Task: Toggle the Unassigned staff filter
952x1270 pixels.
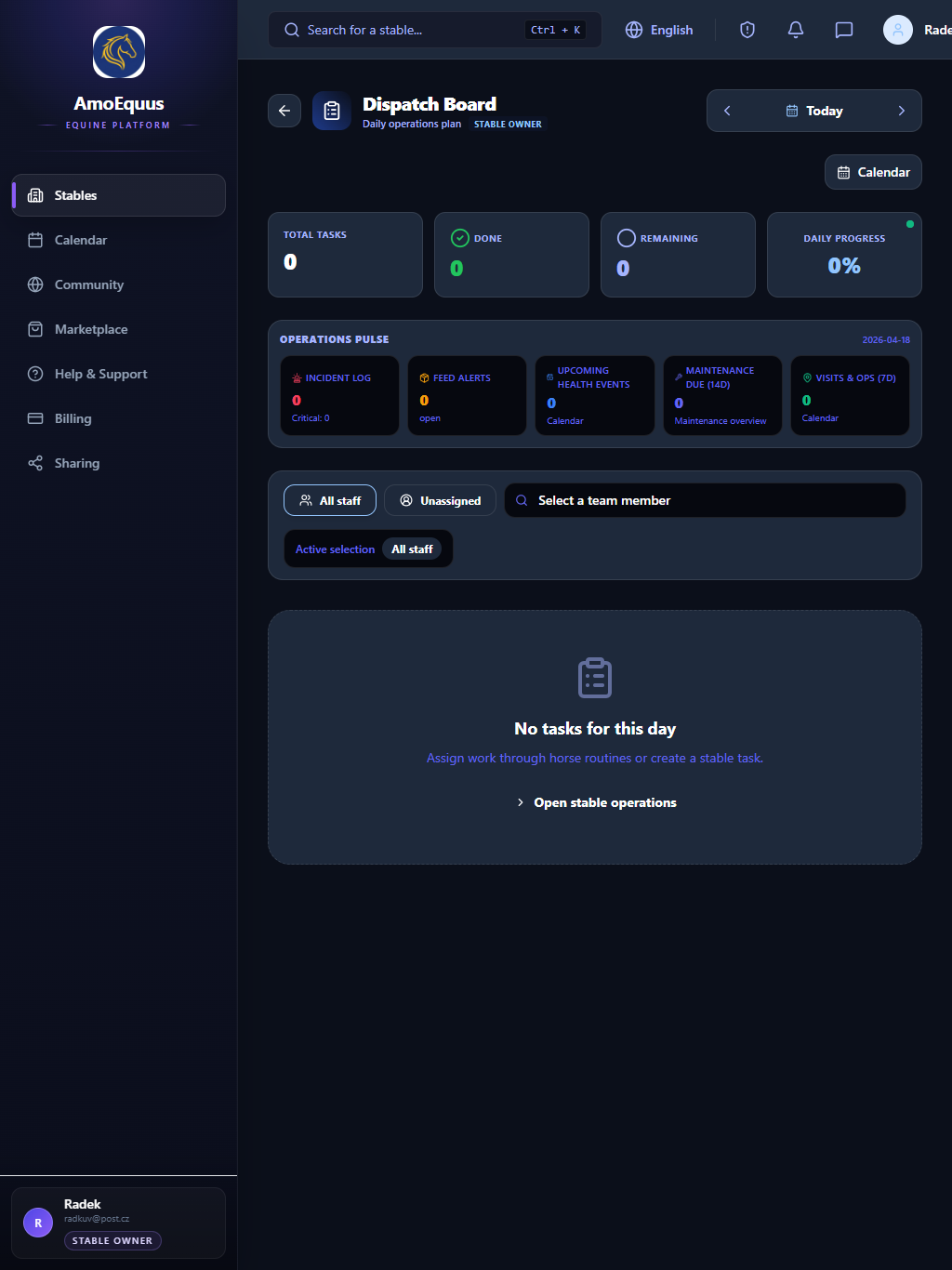Action: coord(440,500)
